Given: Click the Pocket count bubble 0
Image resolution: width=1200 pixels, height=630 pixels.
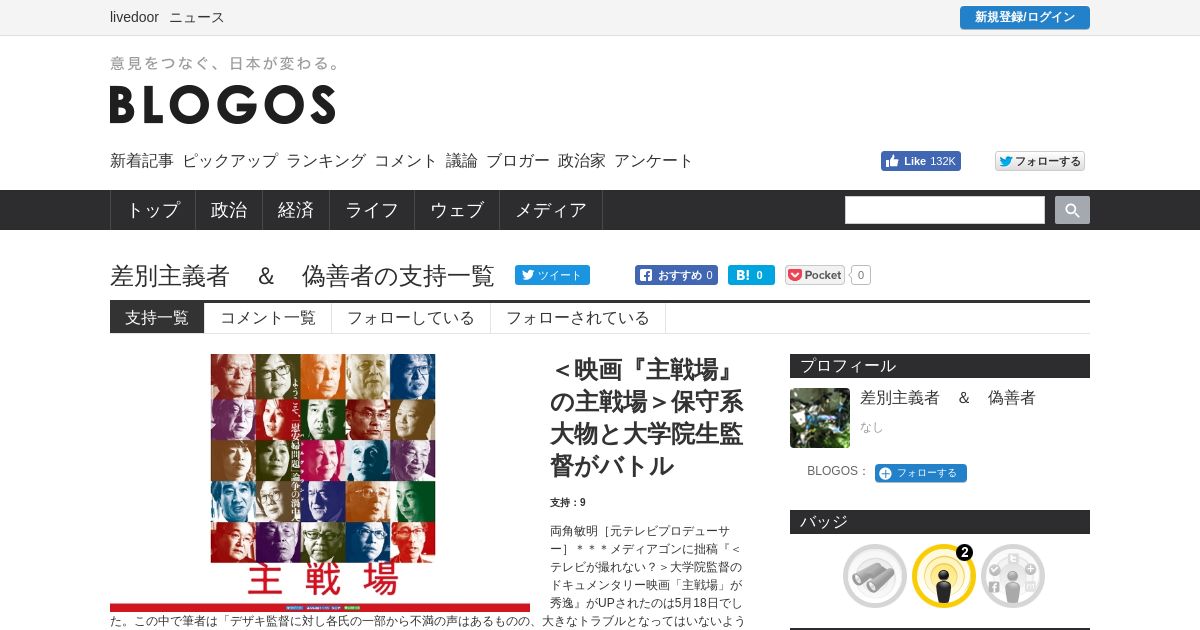Looking at the screenshot, I should (861, 275).
